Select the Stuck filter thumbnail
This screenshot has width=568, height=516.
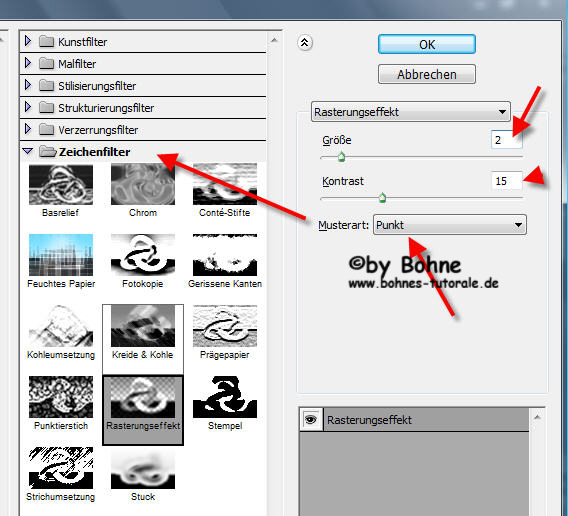point(143,468)
